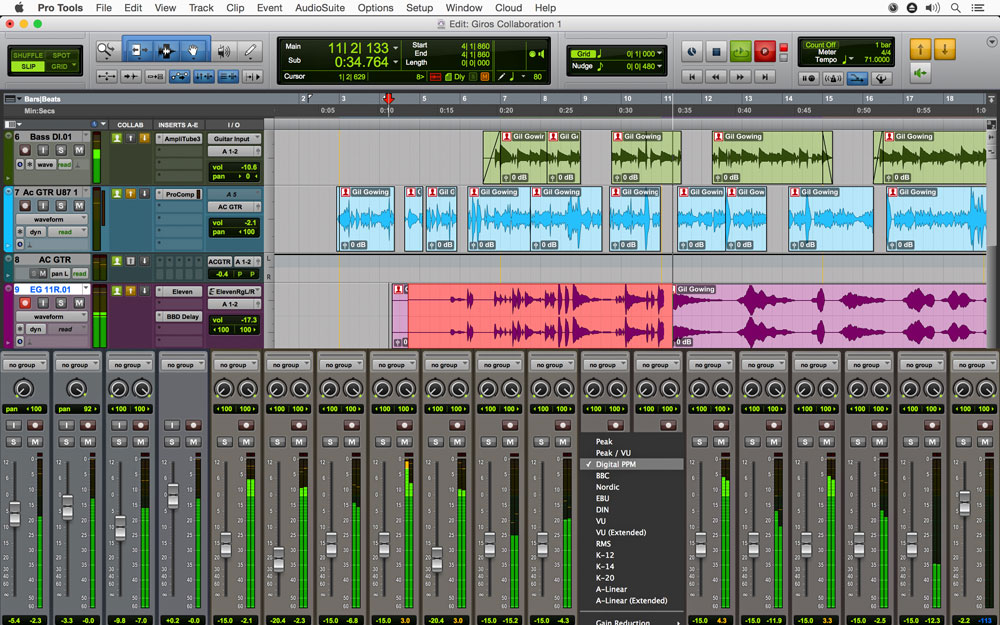1000x625 pixels.
Task: Adjust the first mixer channel volume fader
Action: pyautogui.click(x=14, y=513)
